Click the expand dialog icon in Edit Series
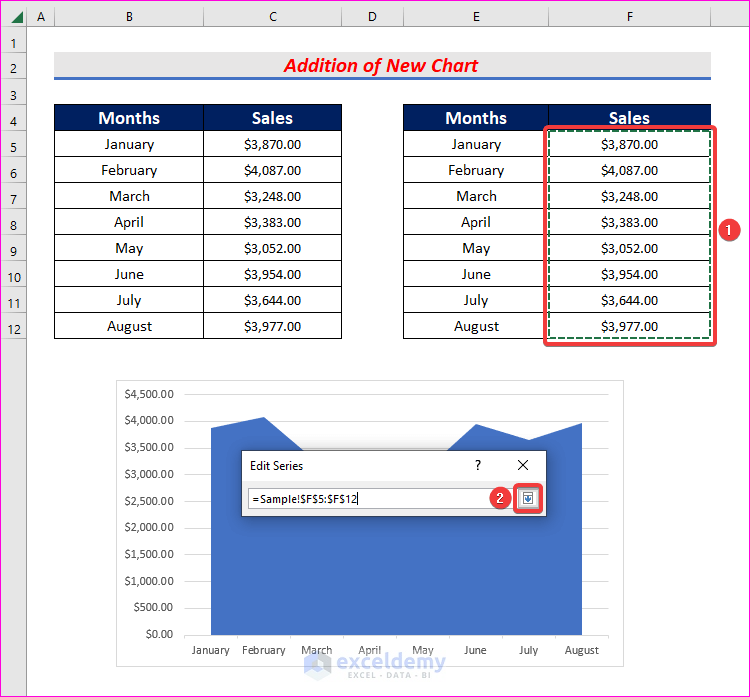750x697 pixels. pos(528,498)
